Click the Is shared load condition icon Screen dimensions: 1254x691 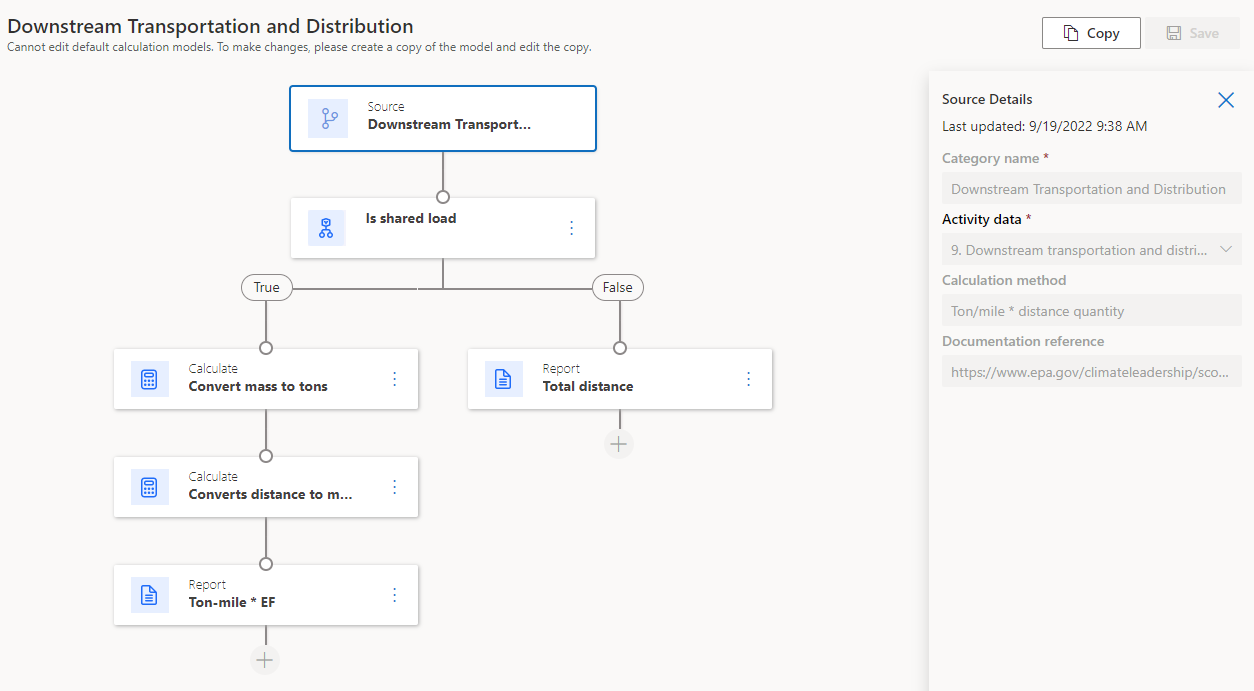point(326,228)
